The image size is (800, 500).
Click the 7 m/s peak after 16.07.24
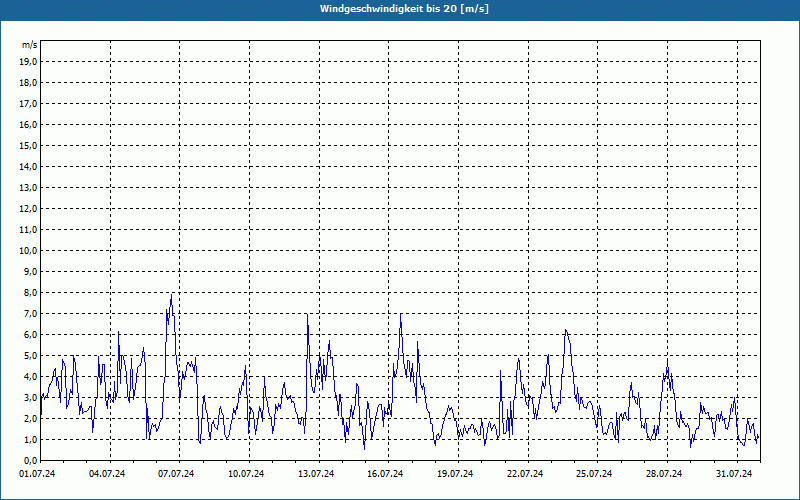click(x=401, y=315)
